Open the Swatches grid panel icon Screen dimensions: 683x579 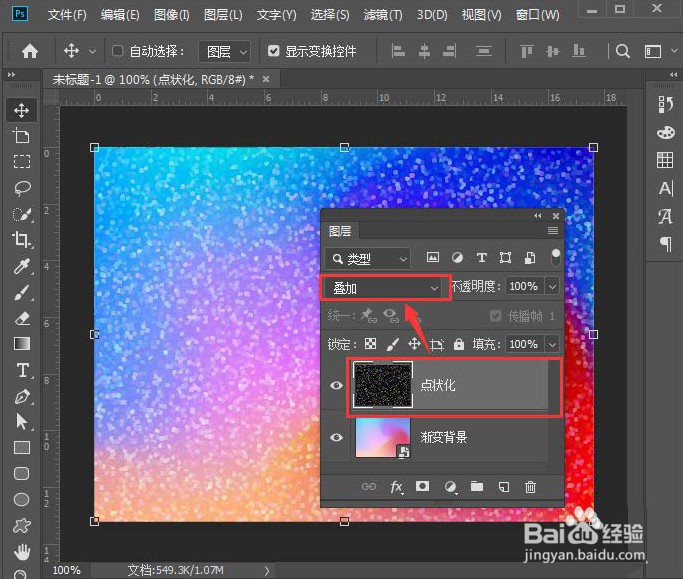[665, 160]
